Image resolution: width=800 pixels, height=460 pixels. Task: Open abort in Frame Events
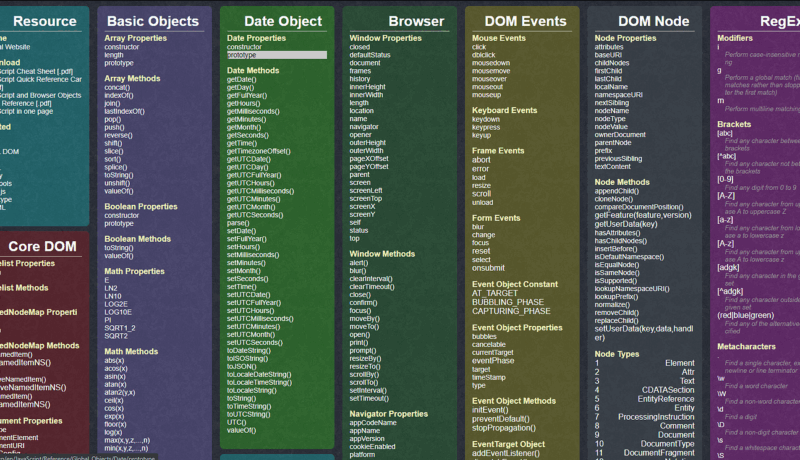tap(481, 160)
